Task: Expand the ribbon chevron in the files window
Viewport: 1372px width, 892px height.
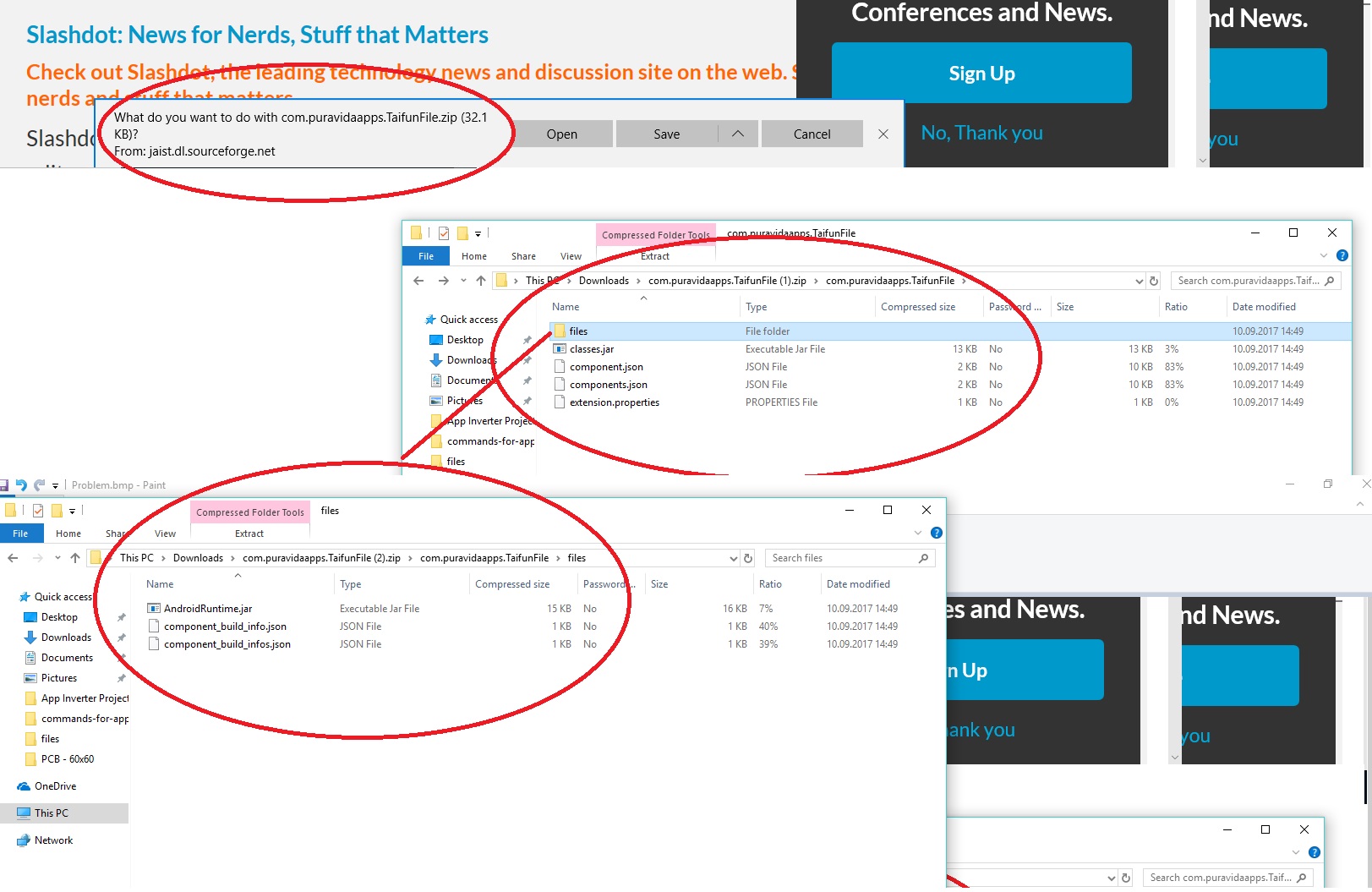Action: click(x=918, y=533)
